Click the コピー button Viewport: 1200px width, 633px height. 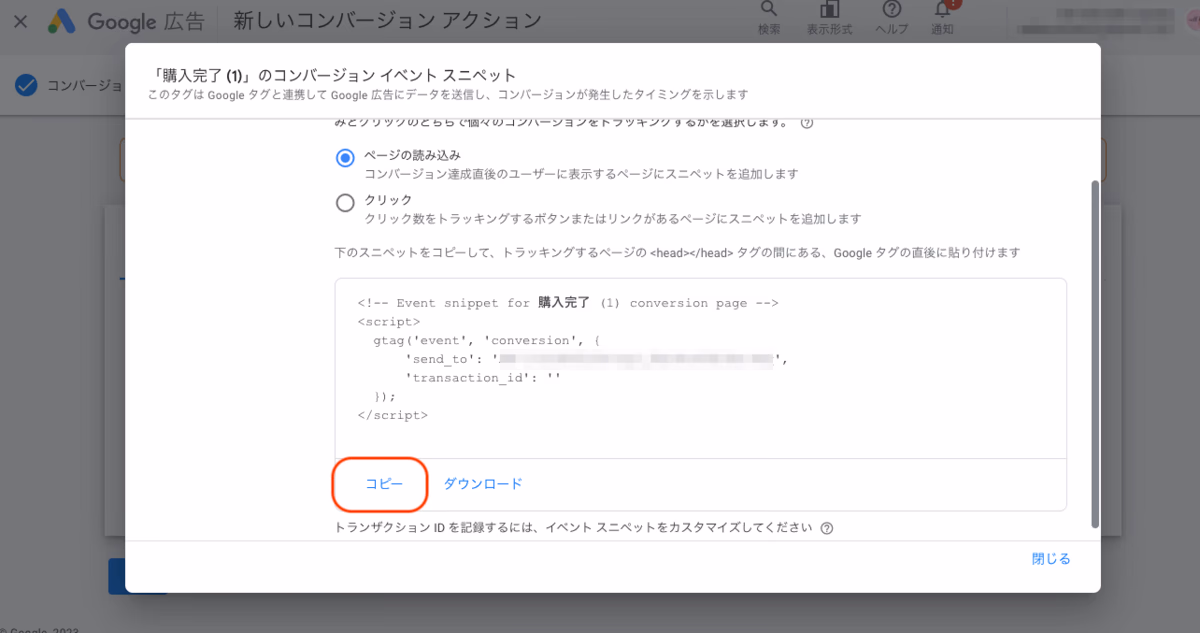click(x=383, y=484)
